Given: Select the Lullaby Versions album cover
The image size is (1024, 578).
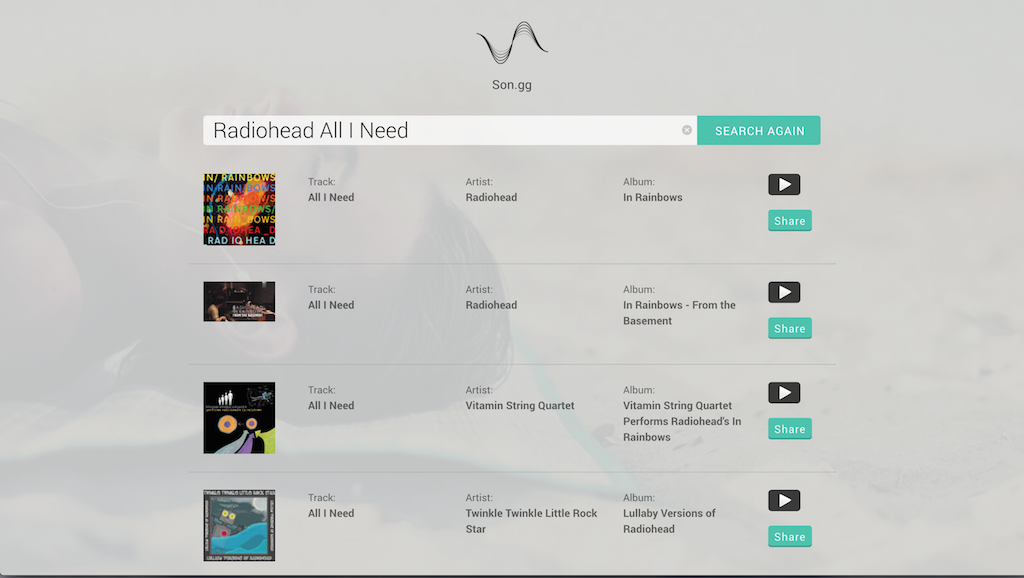Looking at the screenshot, I should [239, 526].
